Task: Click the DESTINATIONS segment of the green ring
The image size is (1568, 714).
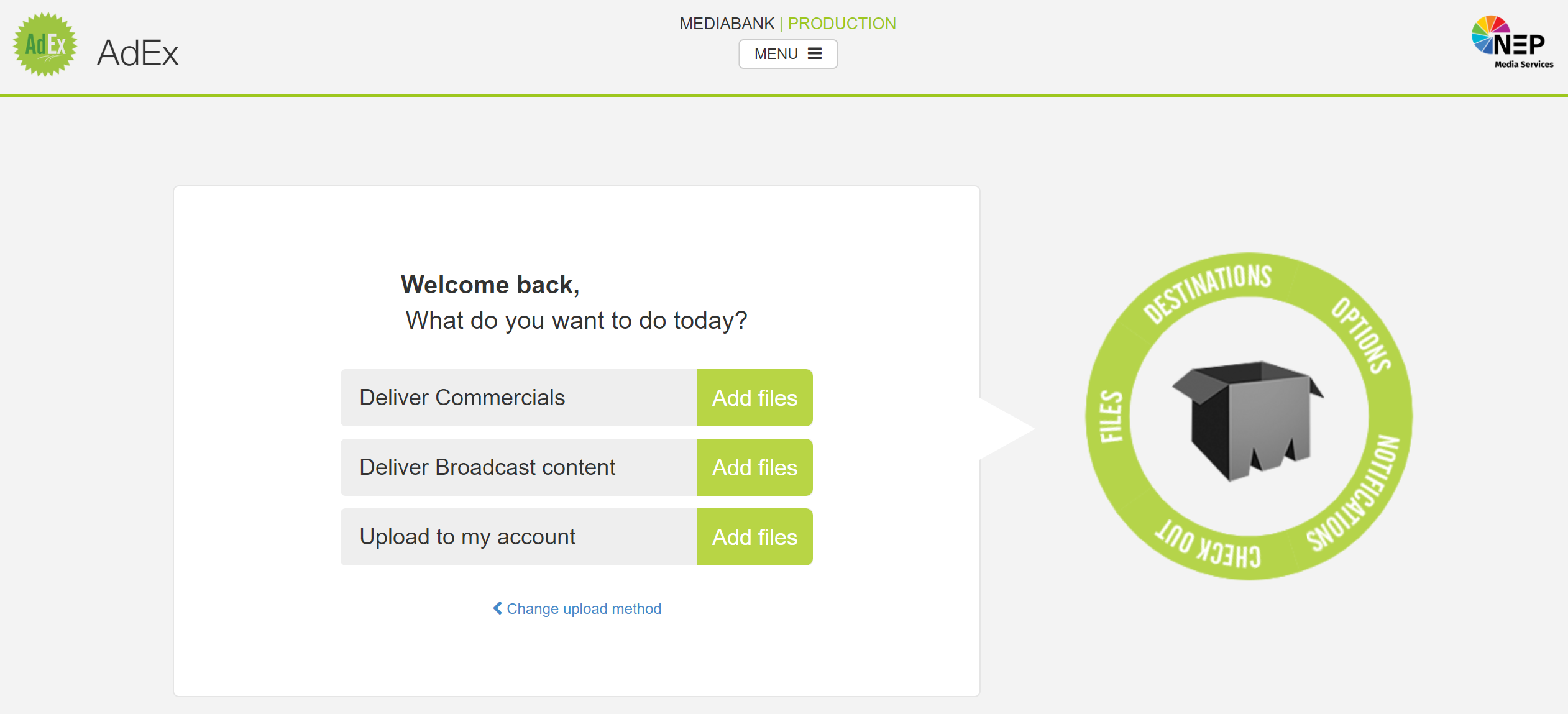Action: pos(1207,292)
